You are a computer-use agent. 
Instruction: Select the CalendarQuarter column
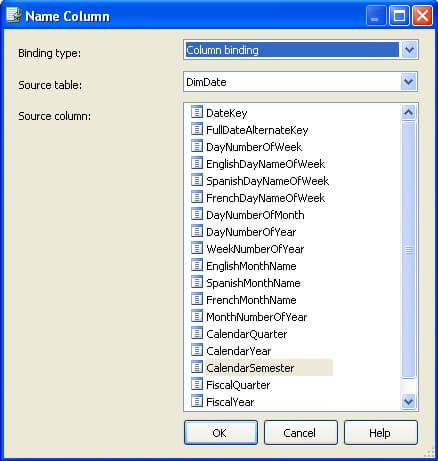[x=246, y=334]
